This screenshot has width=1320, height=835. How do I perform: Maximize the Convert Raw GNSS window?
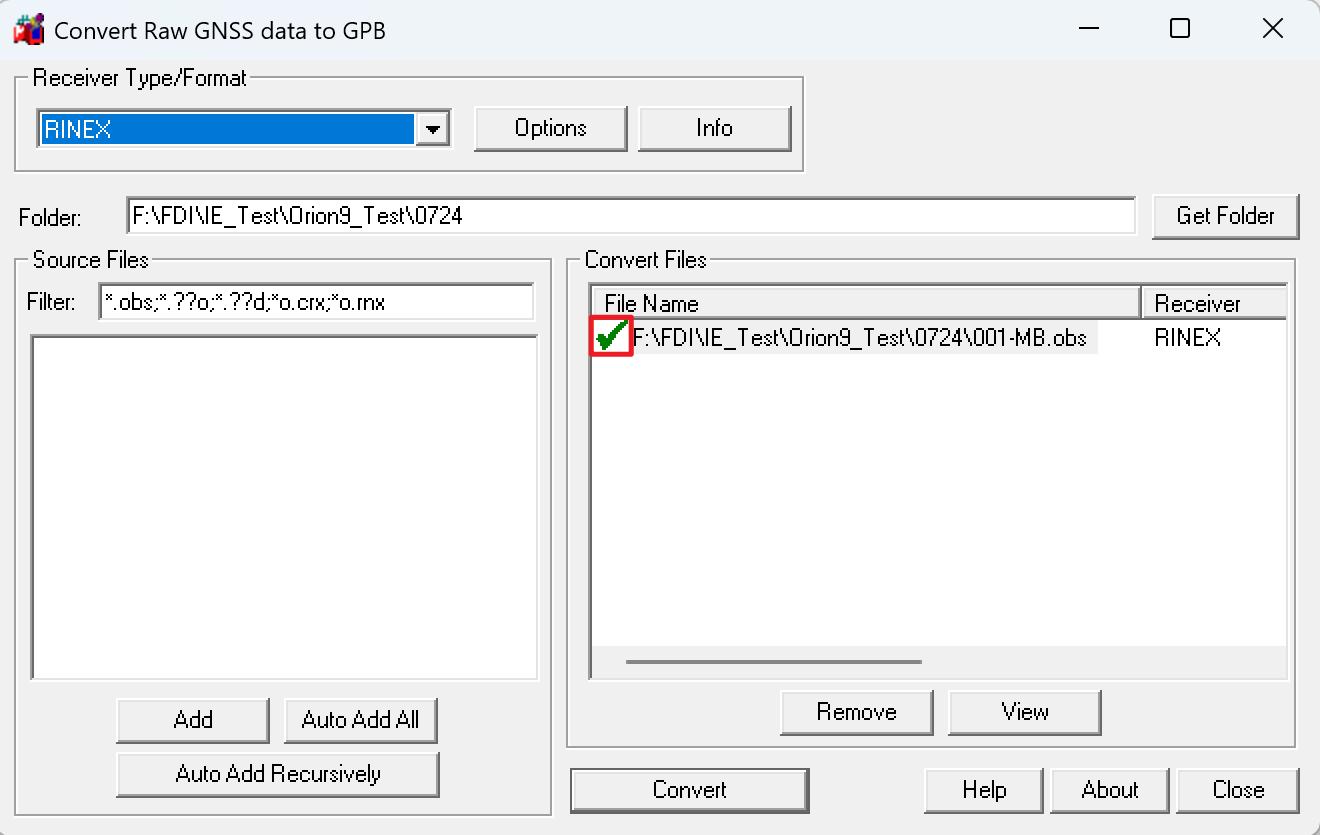coord(1180,29)
